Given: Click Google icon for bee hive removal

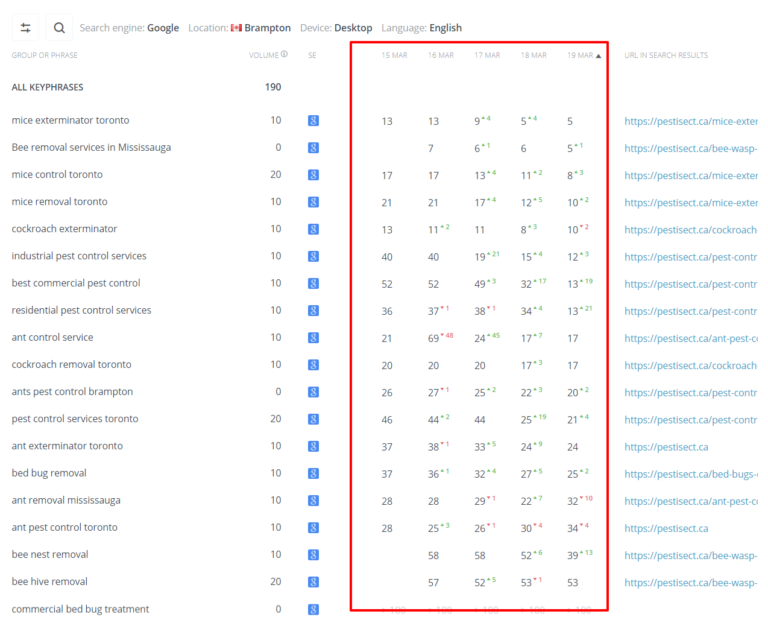Looking at the screenshot, I should pos(313,582).
